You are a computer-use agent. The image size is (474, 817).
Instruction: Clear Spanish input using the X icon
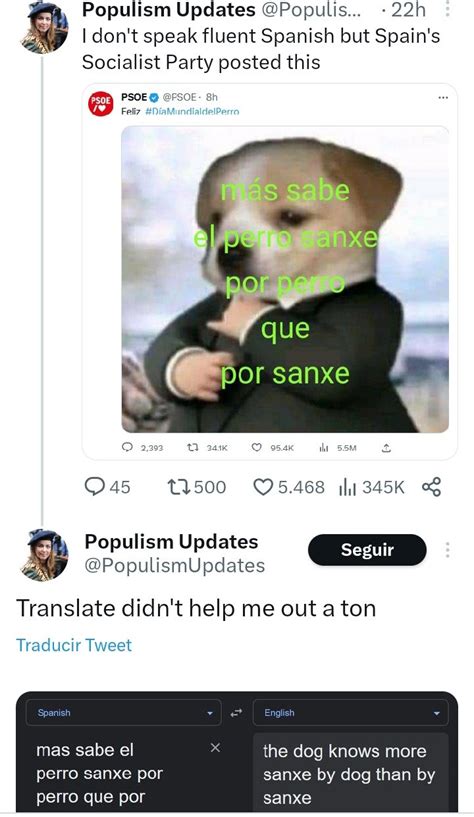(x=215, y=748)
